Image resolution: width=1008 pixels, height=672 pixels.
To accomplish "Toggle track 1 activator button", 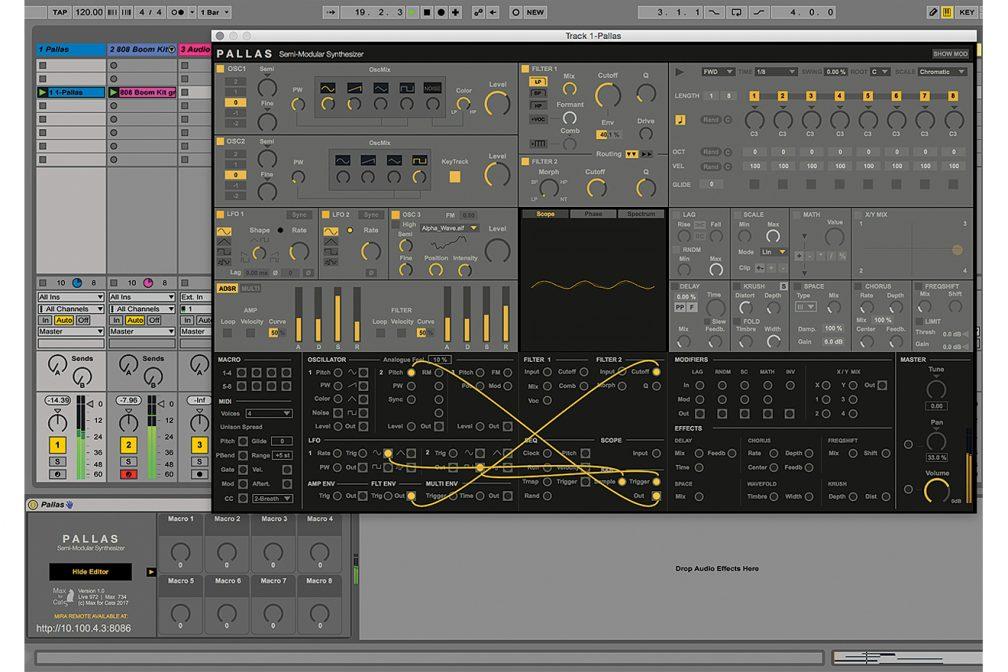I will pyautogui.click(x=57, y=444).
